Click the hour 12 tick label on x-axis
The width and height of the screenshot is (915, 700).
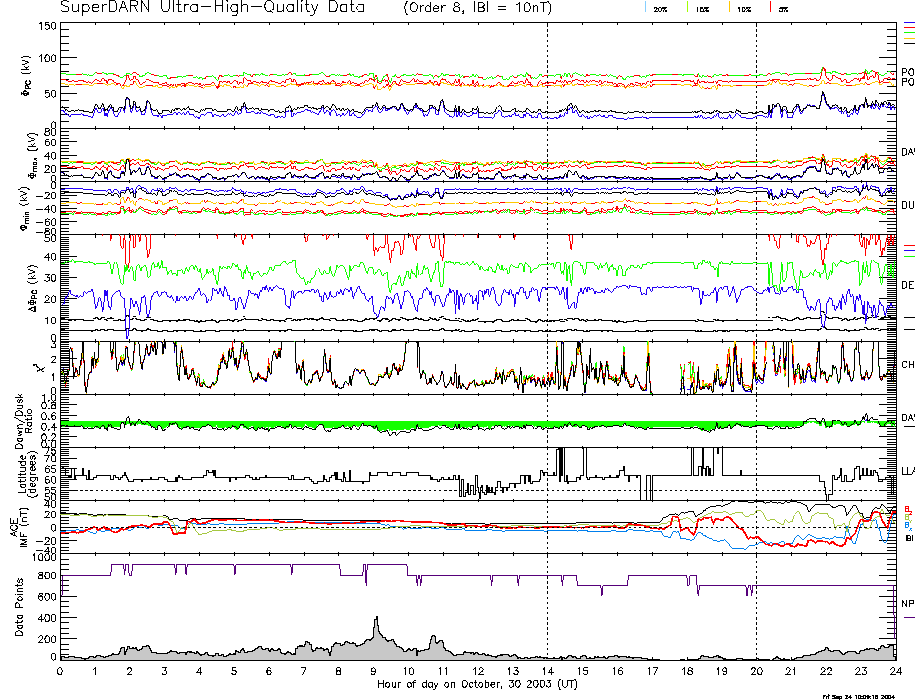click(x=478, y=672)
